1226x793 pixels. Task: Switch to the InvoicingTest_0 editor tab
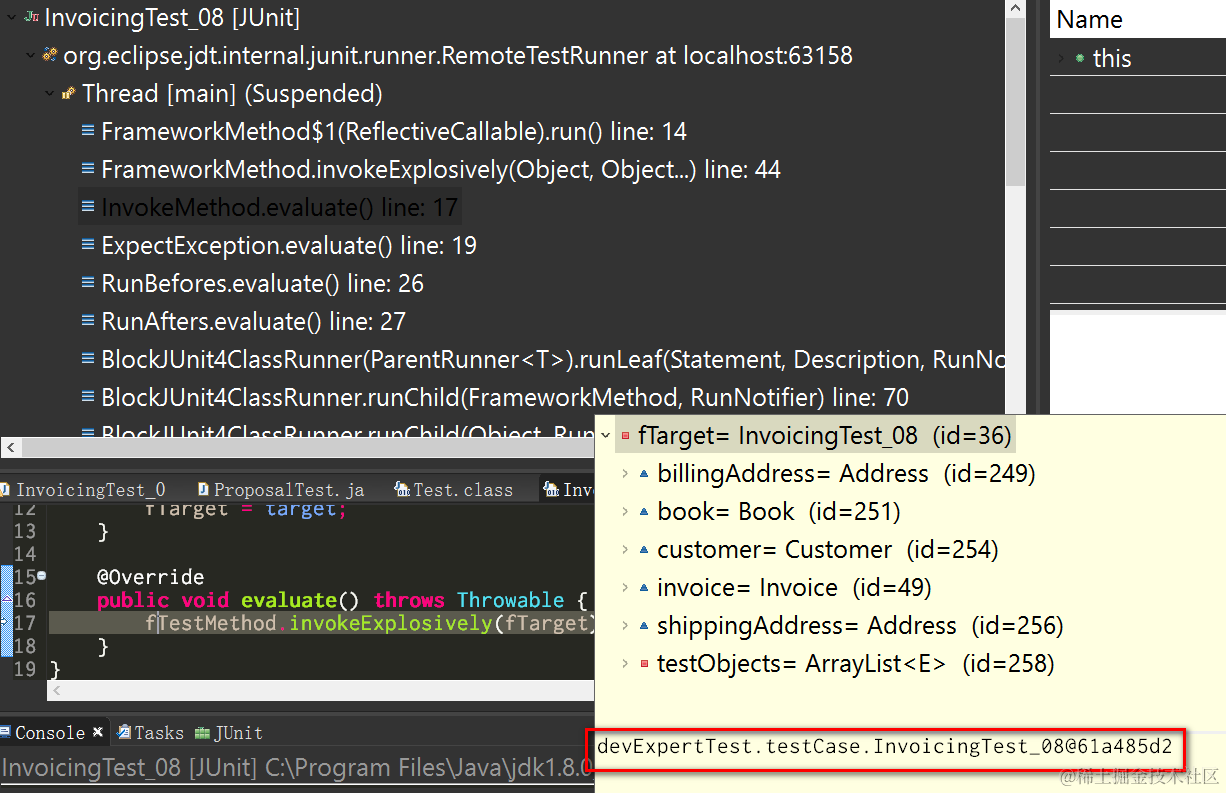pyautogui.click(x=84, y=489)
